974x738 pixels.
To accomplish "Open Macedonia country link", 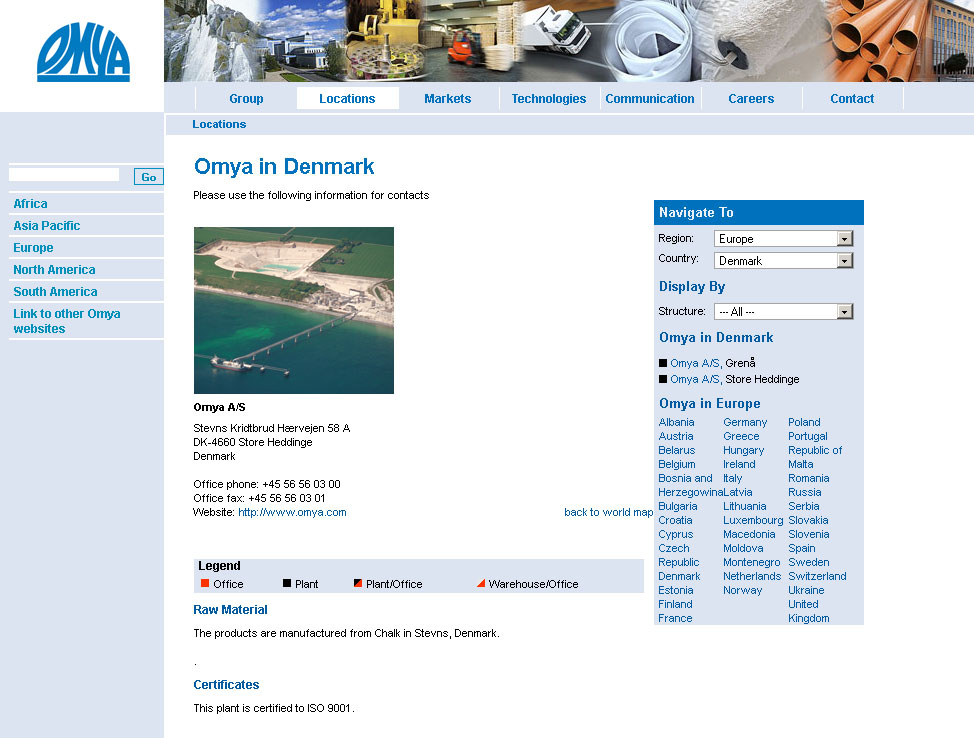I will coord(749,534).
